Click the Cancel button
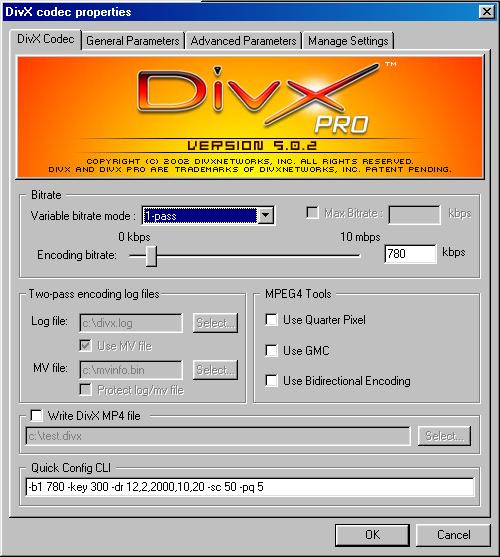 click(x=453, y=535)
